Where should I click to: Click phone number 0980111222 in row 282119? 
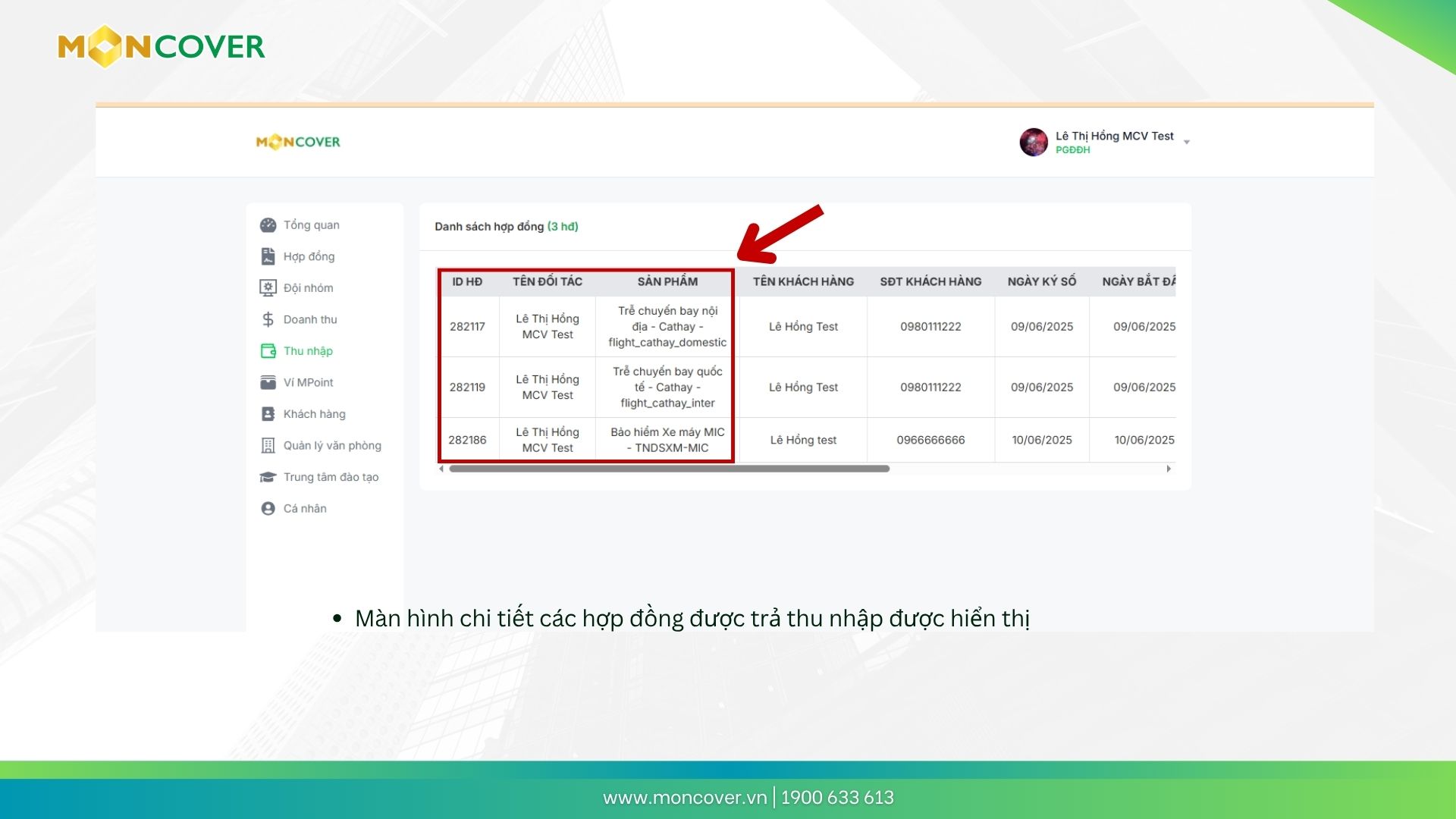click(x=930, y=388)
